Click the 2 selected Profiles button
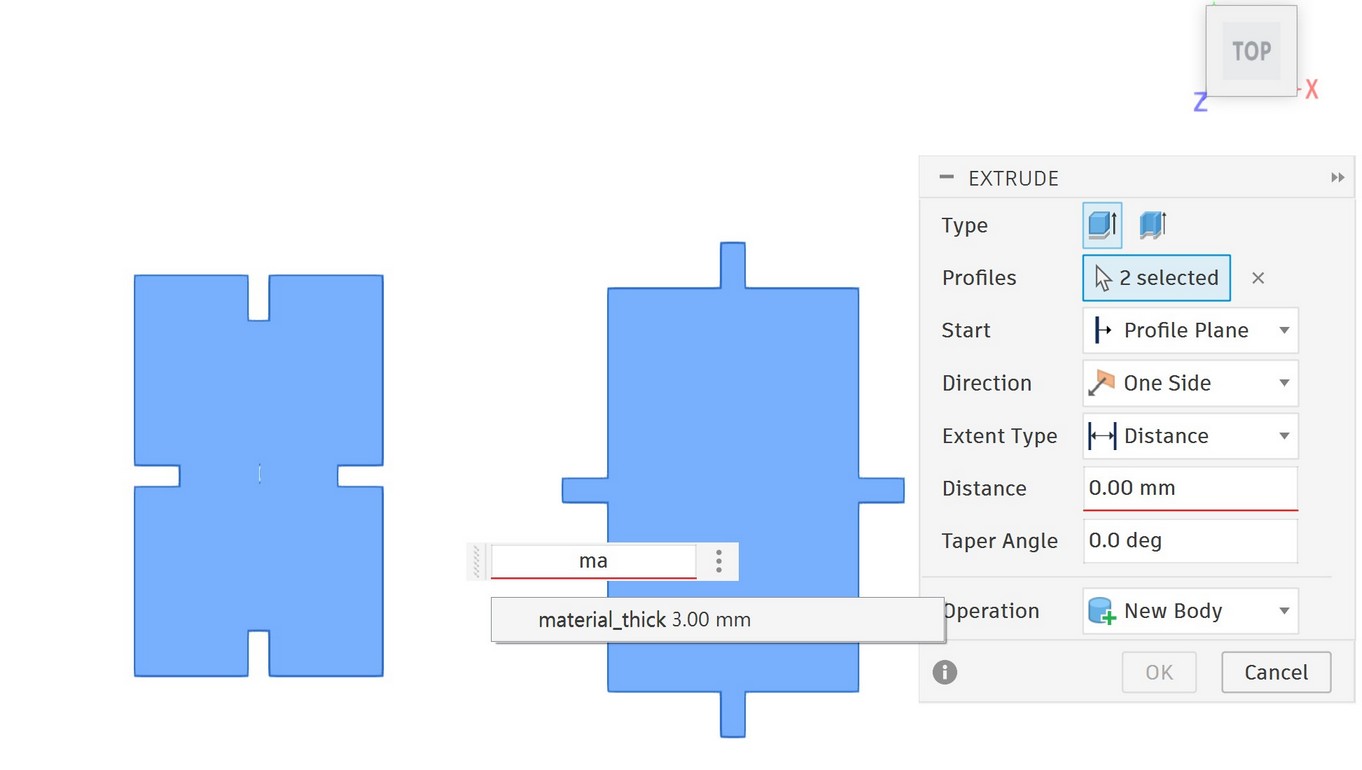Screen dimensions: 1362x770 pos(1156,278)
